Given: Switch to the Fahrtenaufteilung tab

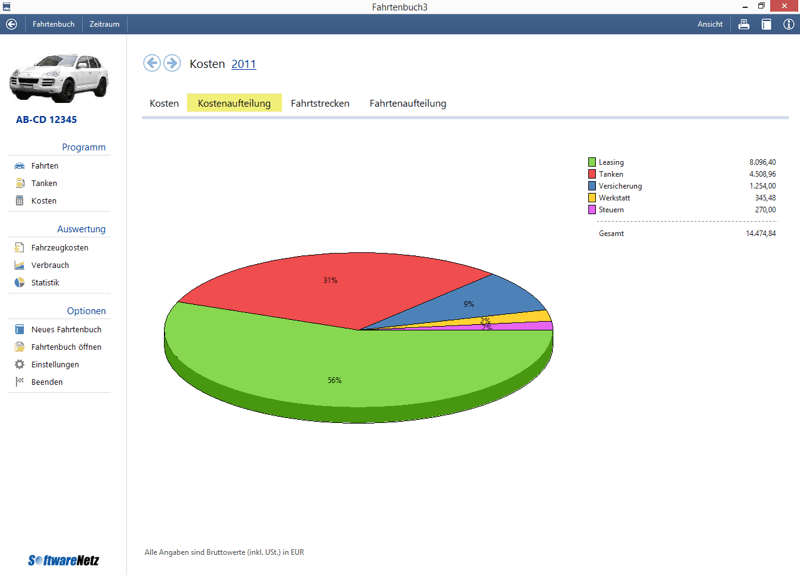Looking at the screenshot, I should click(407, 103).
